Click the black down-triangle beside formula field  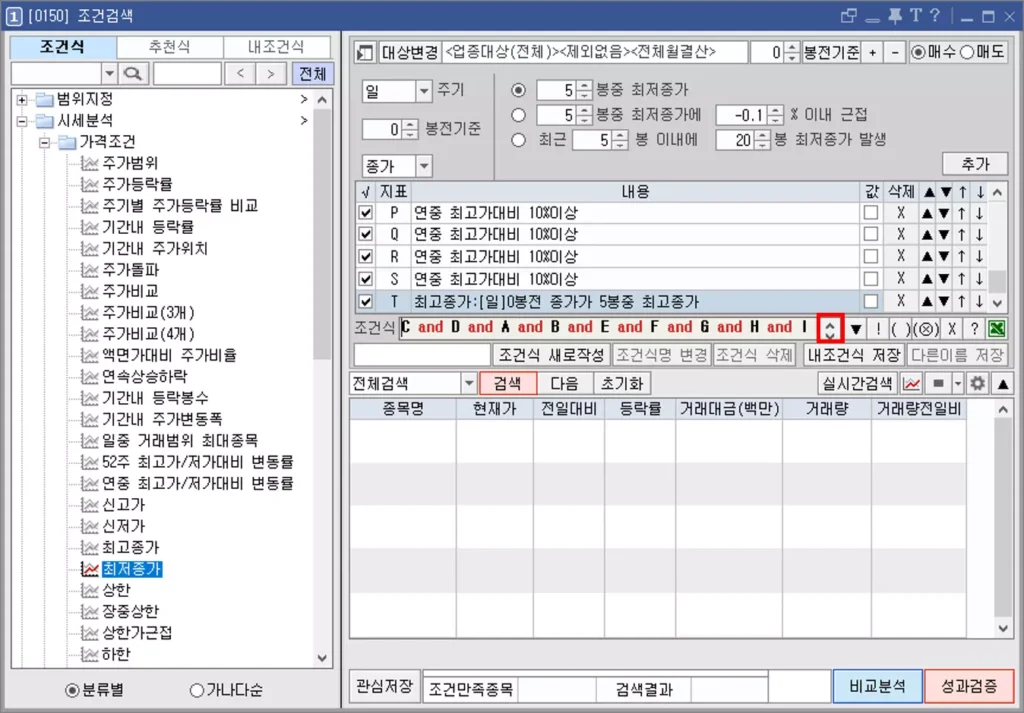click(856, 328)
